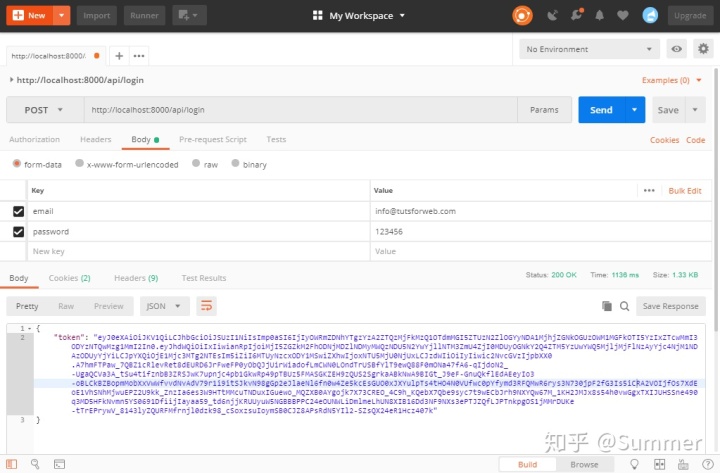This screenshot has width=720, height=473.
Task: Open the tab options ellipsis menu
Action: coord(139,56)
